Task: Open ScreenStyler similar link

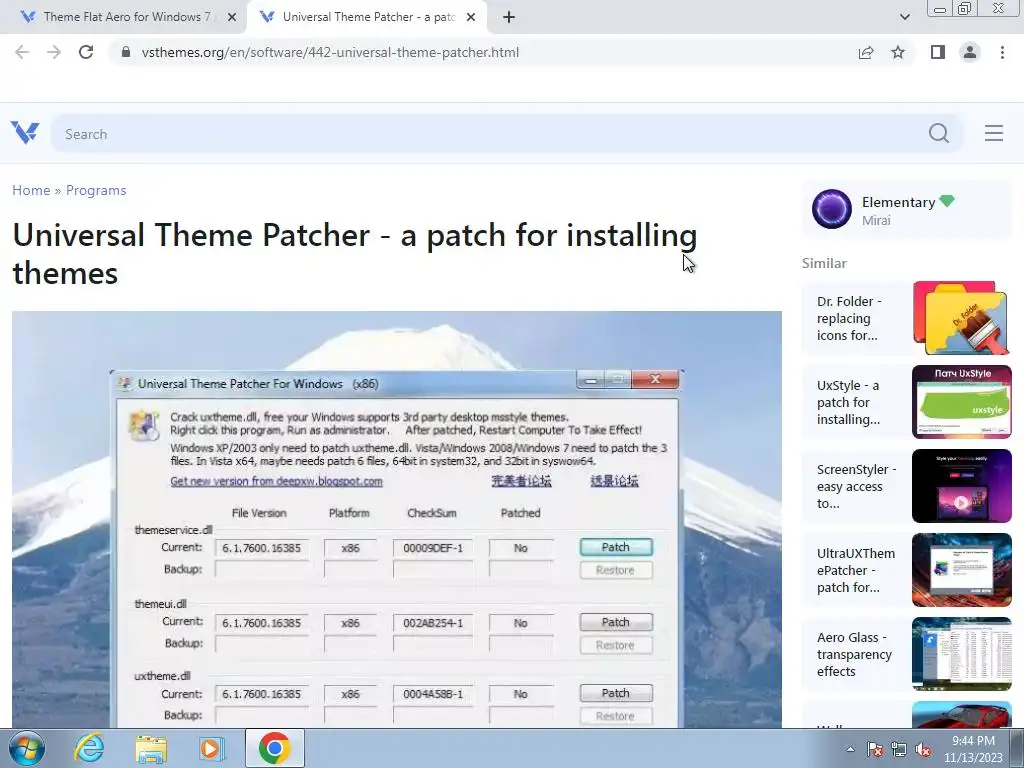Action: tap(856, 487)
